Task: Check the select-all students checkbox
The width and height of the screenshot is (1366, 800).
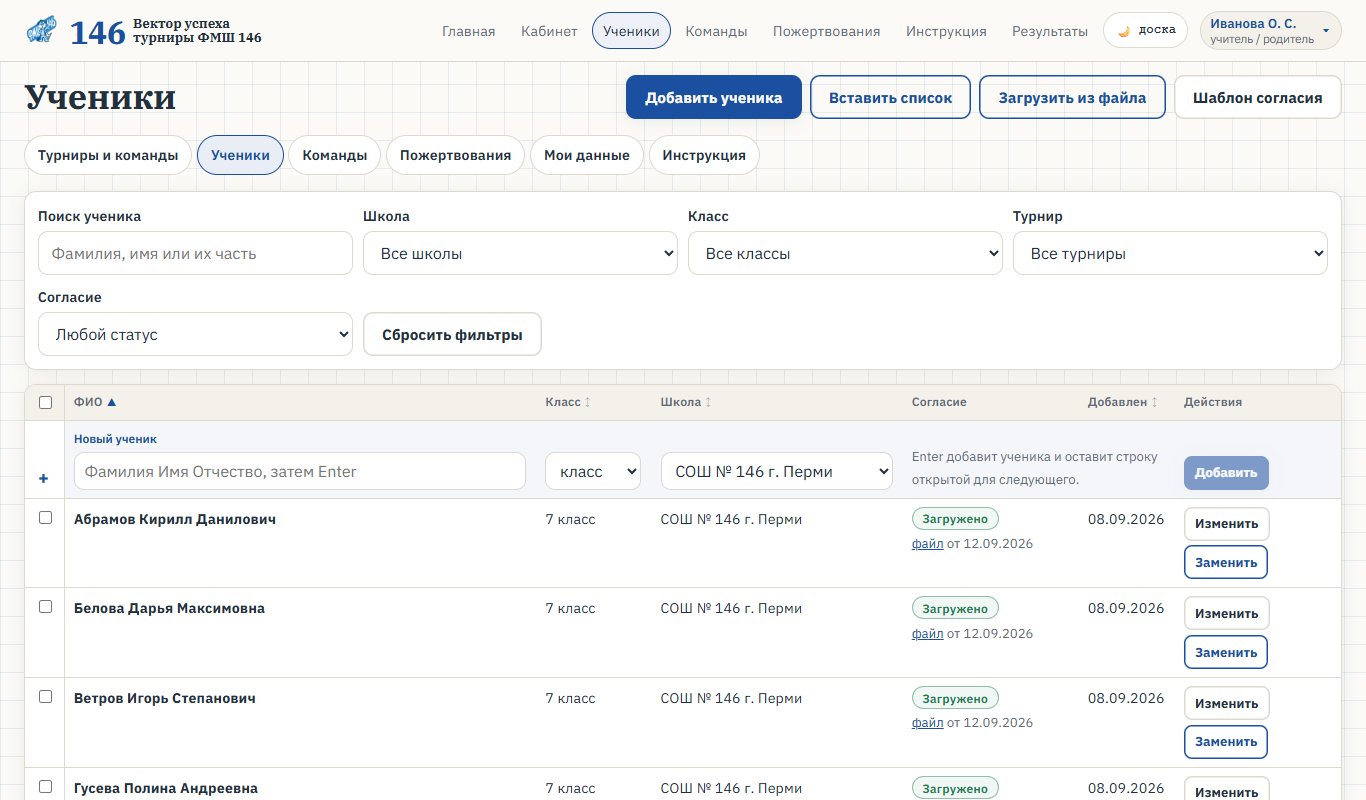Action: pyautogui.click(x=45, y=403)
